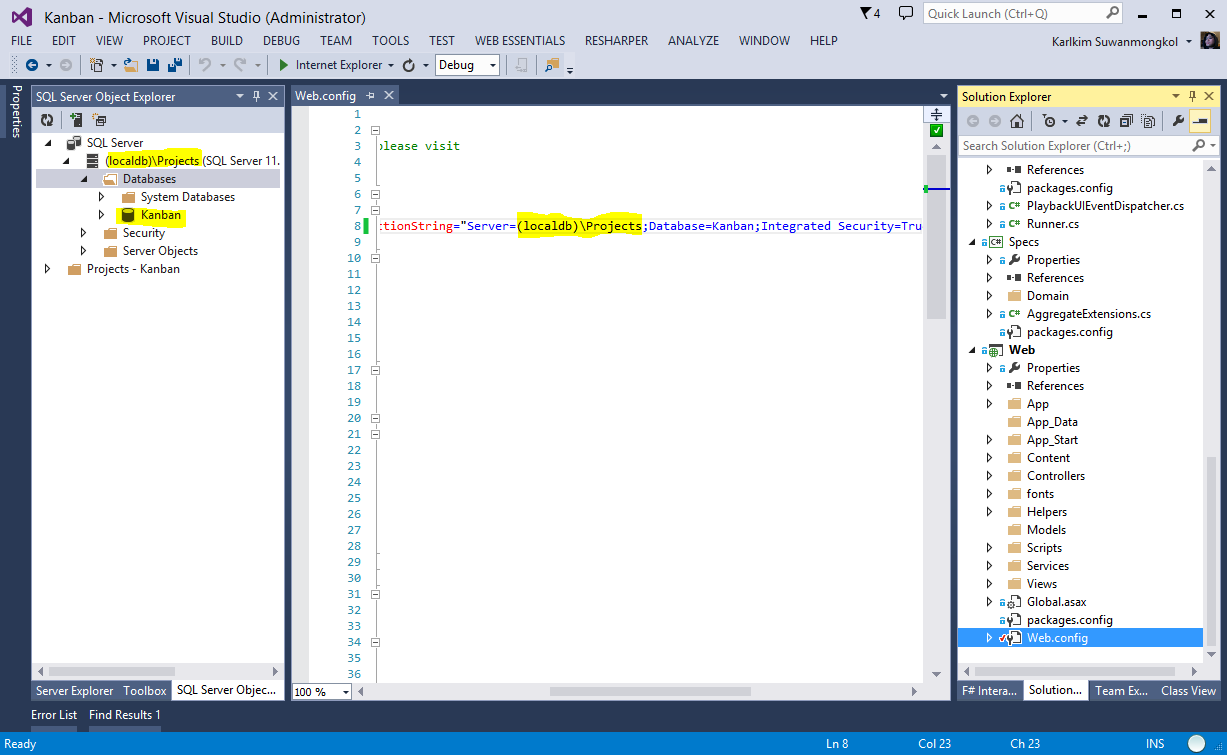Switch to the Toolbox tab
Image resolution: width=1227 pixels, height=755 pixels.
click(145, 691)
